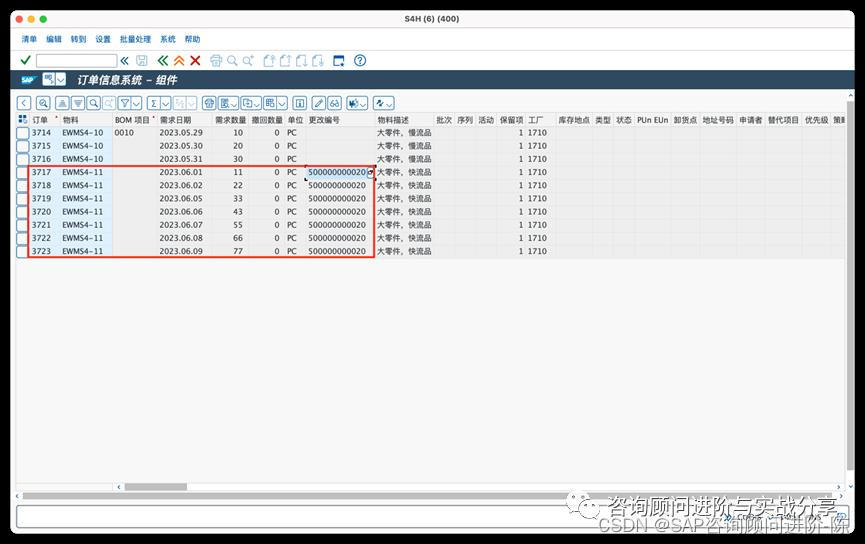Click Sort ascending icon
This screenshot has height=544, width=865.
click(x=62, y=103)
